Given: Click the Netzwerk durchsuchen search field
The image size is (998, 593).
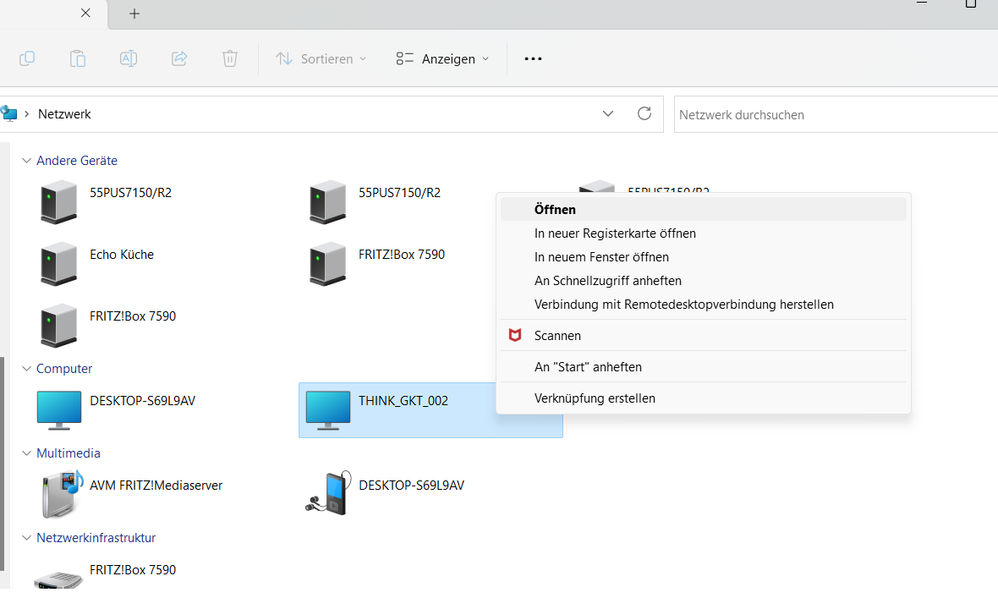Looking at the screenshot, I should (835, 115).
